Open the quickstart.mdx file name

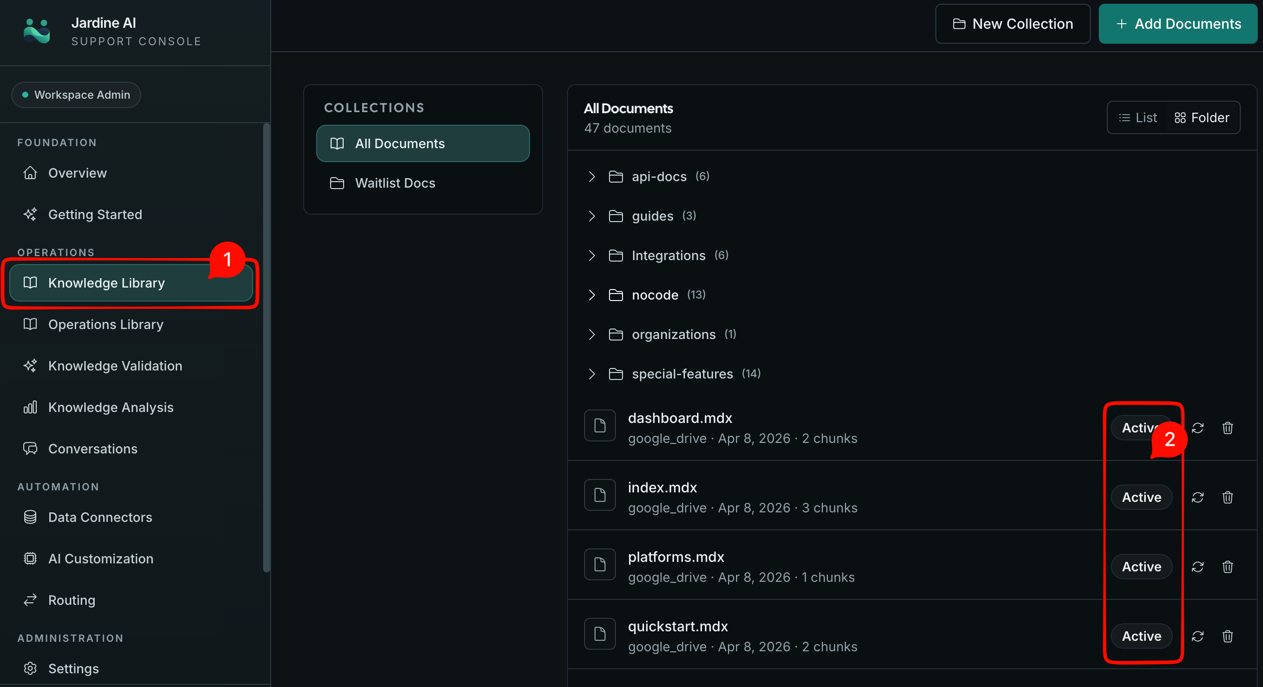pyautogui.click(x=678, y=627)
